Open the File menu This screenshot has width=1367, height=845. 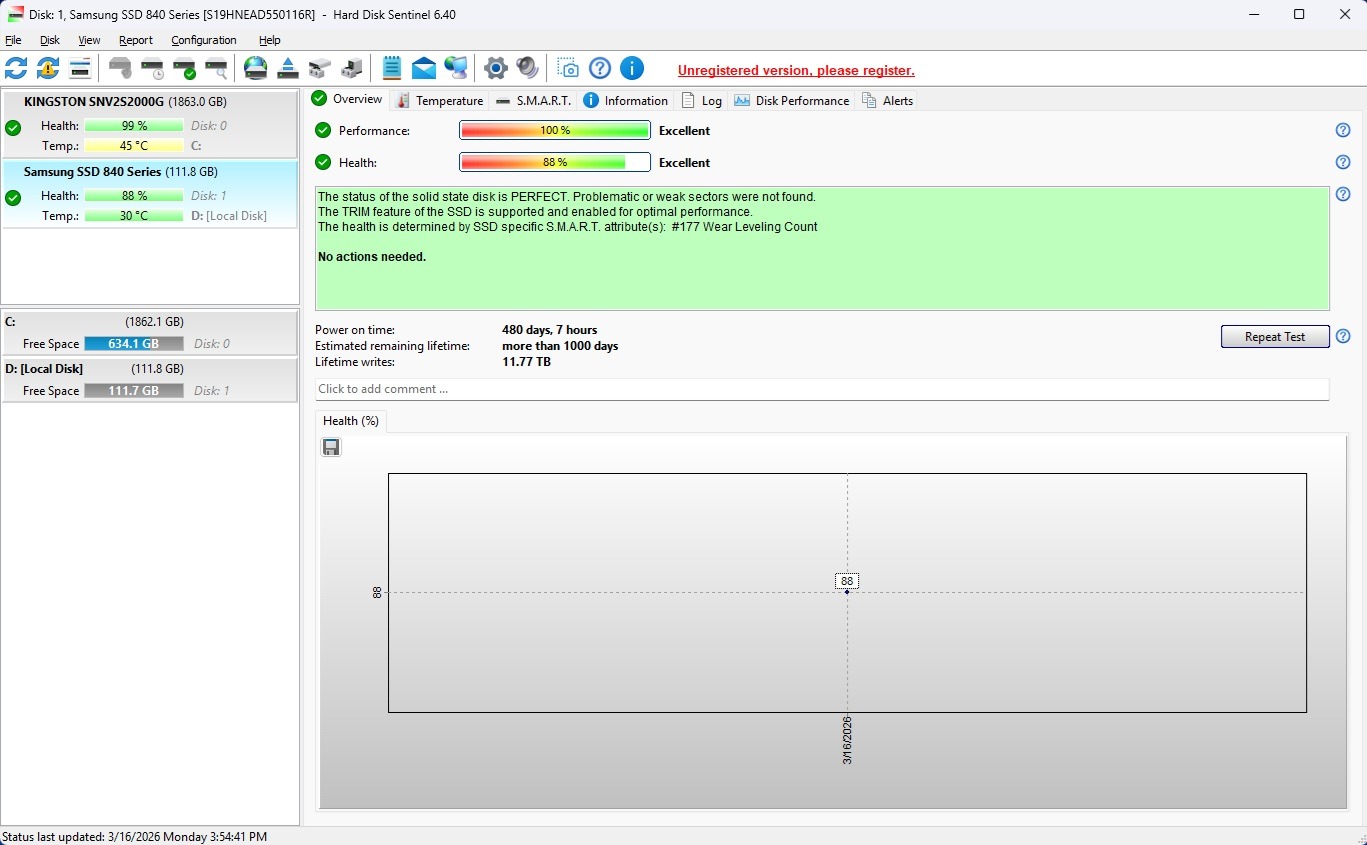13,40
